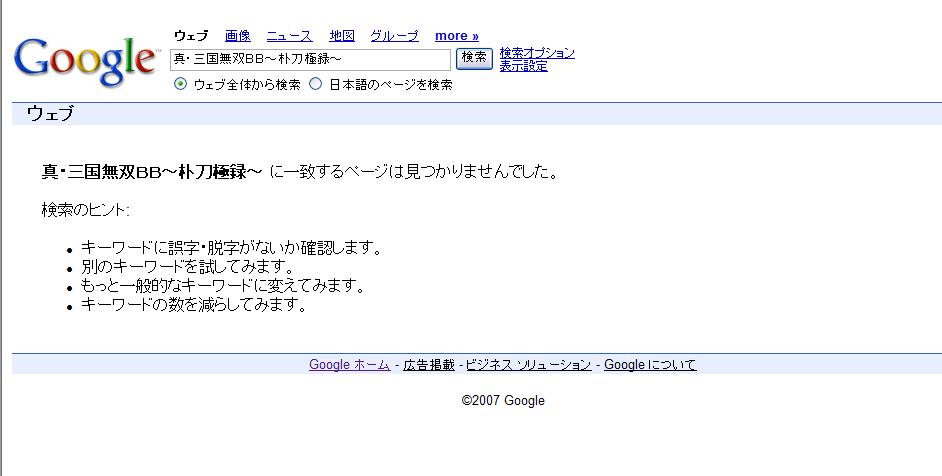The height and width of the screenshot is (476, 942).
Task: Click the 検索 search button
Action: pos(474,58)
